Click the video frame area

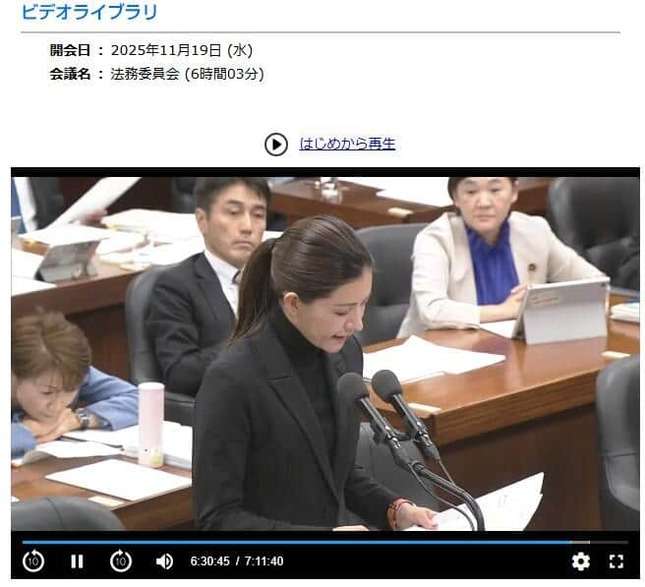325,354
